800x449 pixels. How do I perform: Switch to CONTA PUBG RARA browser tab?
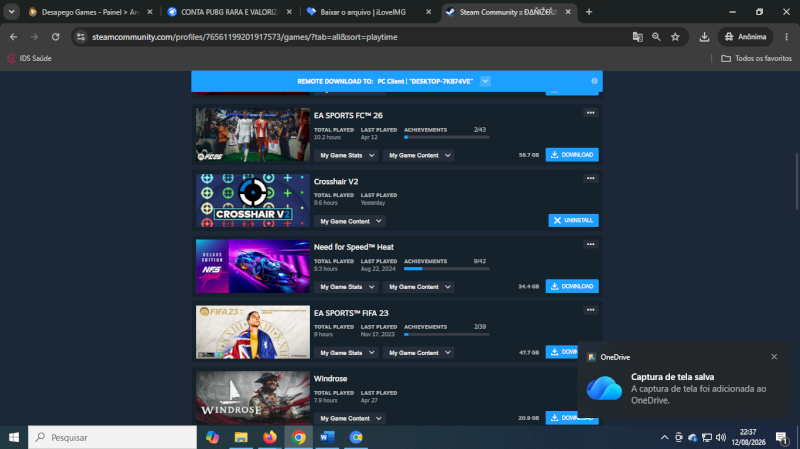click(x=230, y=12)
